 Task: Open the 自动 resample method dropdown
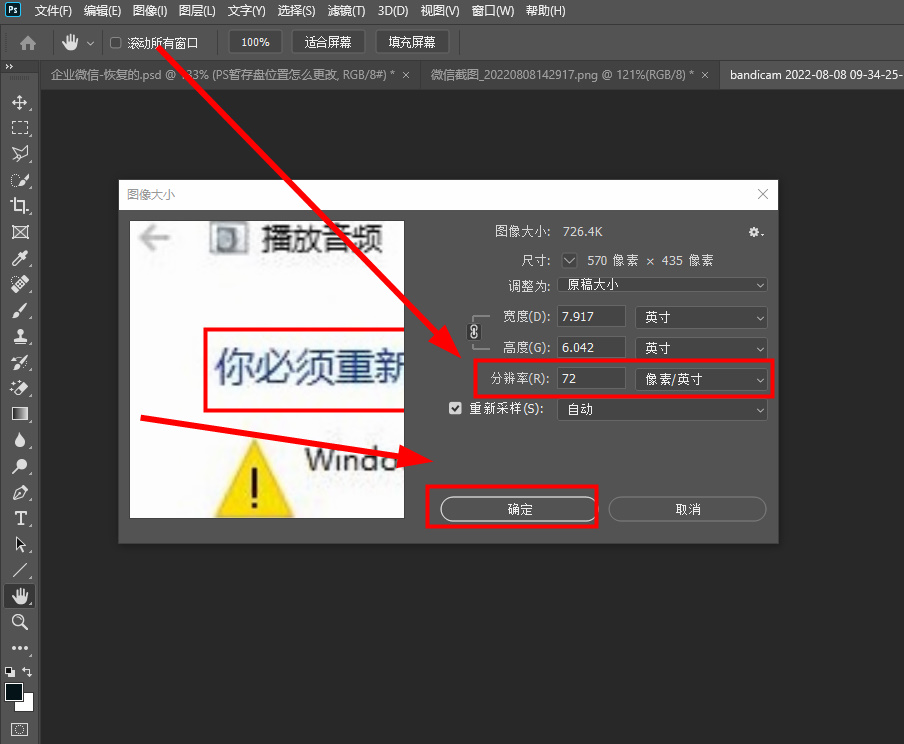point(662,409)
